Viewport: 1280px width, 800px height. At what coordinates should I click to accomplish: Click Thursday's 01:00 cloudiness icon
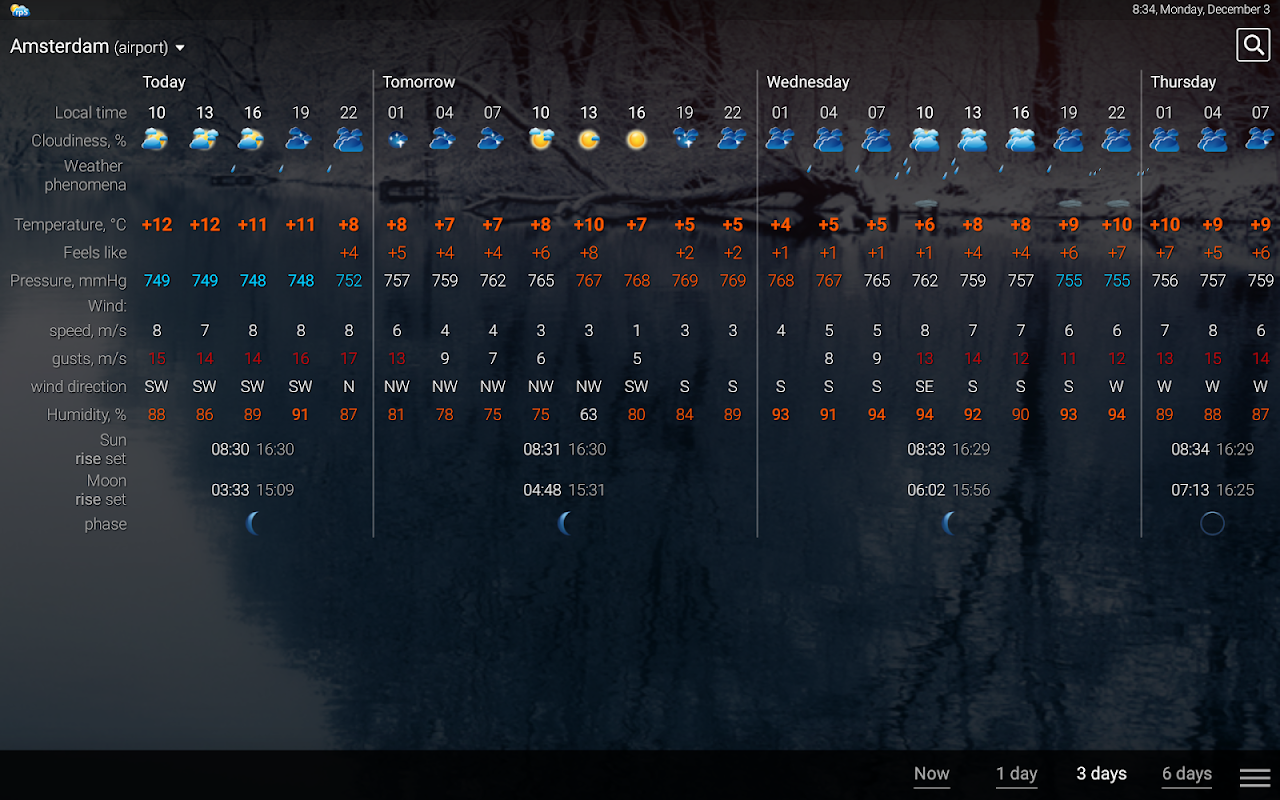[x=1165, y=139]
